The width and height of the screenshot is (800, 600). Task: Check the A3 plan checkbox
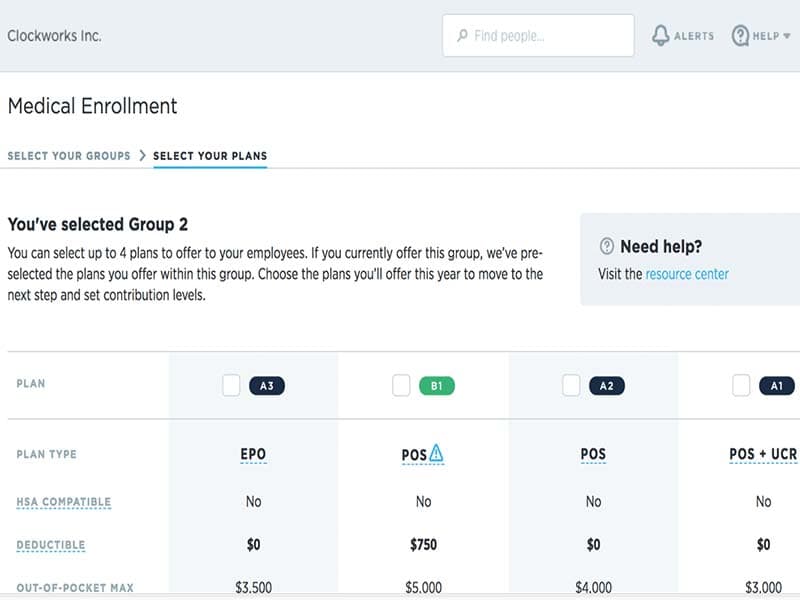point(231,386)
